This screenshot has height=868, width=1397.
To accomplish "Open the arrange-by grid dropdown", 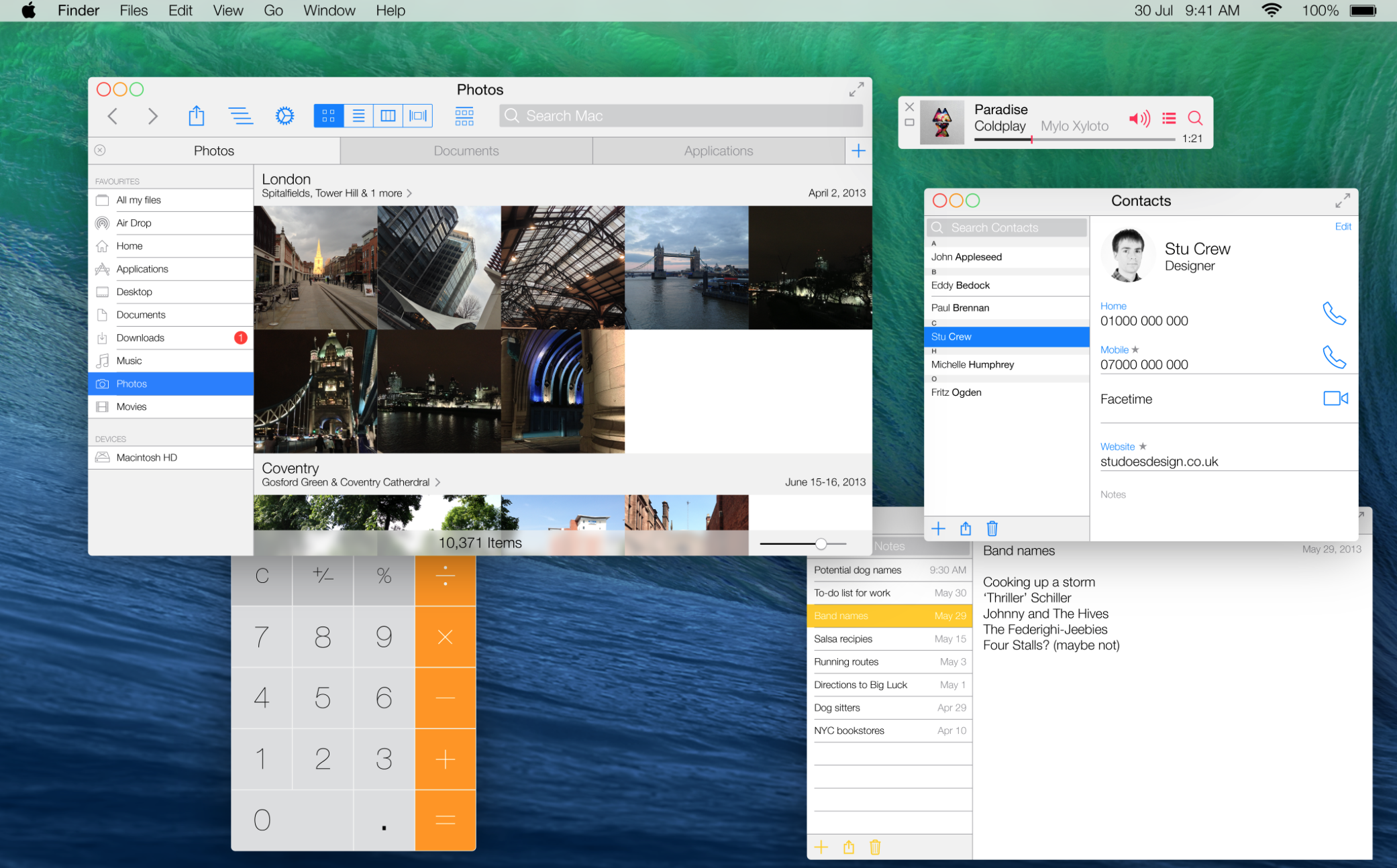I will tap(464, 115).
